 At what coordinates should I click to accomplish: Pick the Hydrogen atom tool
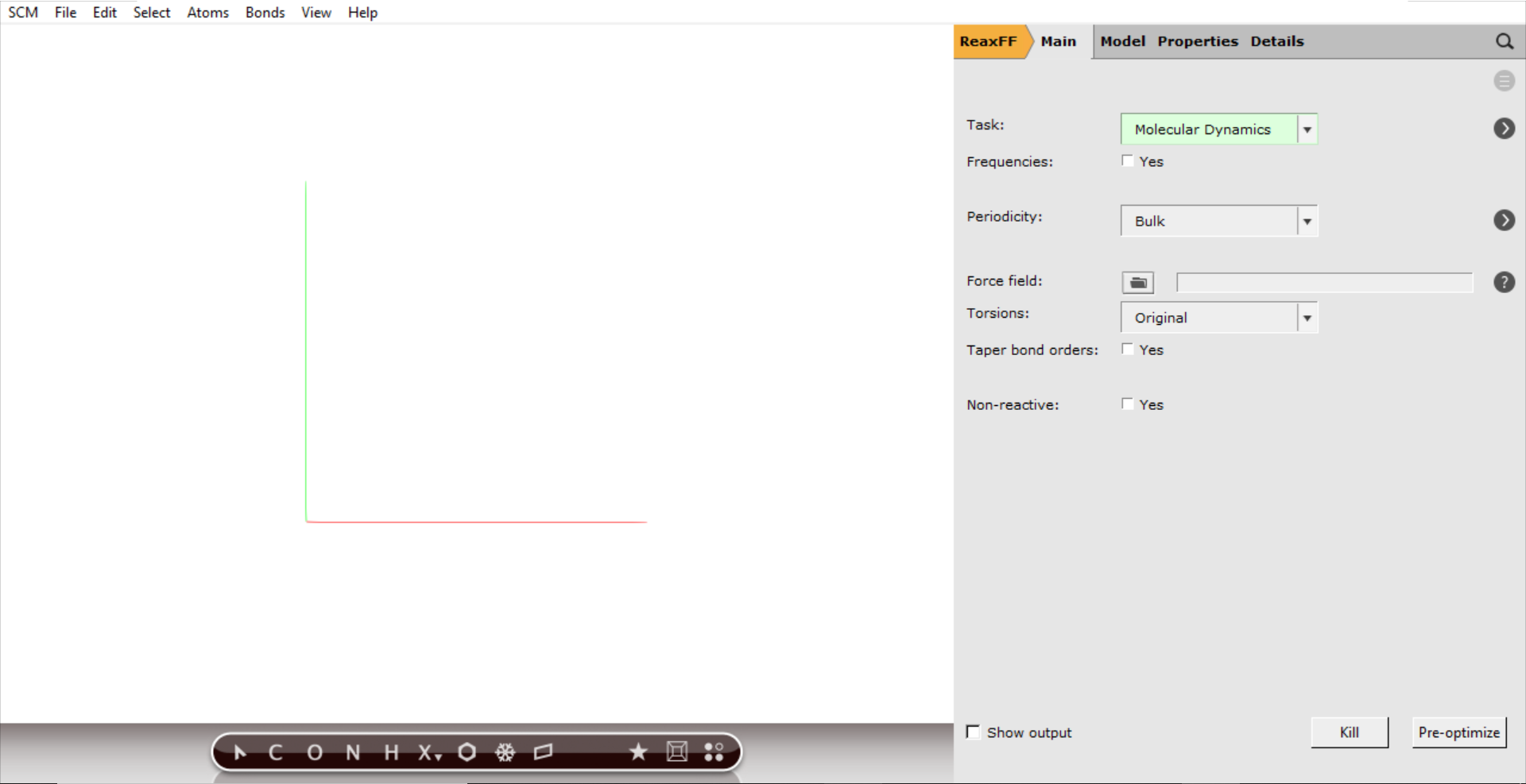tap(391, 752)
